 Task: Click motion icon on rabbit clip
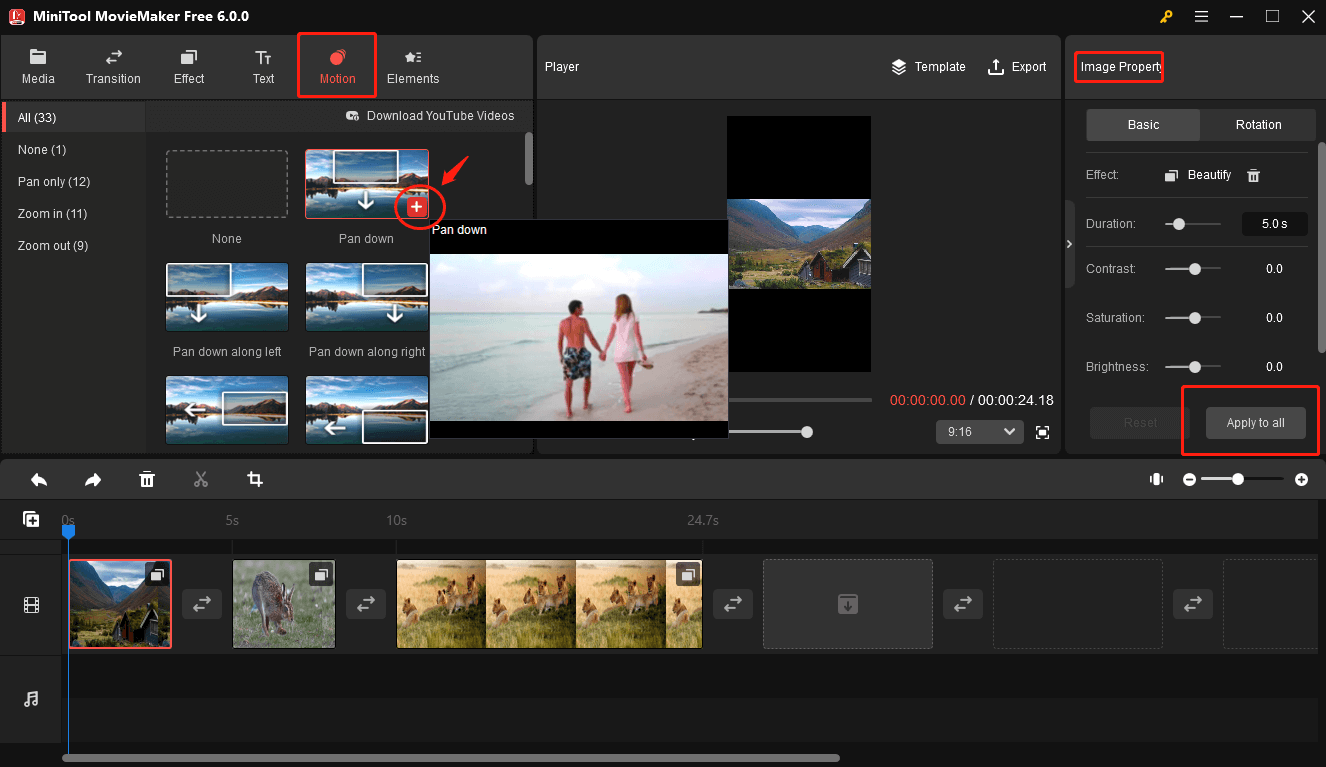pos(321,574)
